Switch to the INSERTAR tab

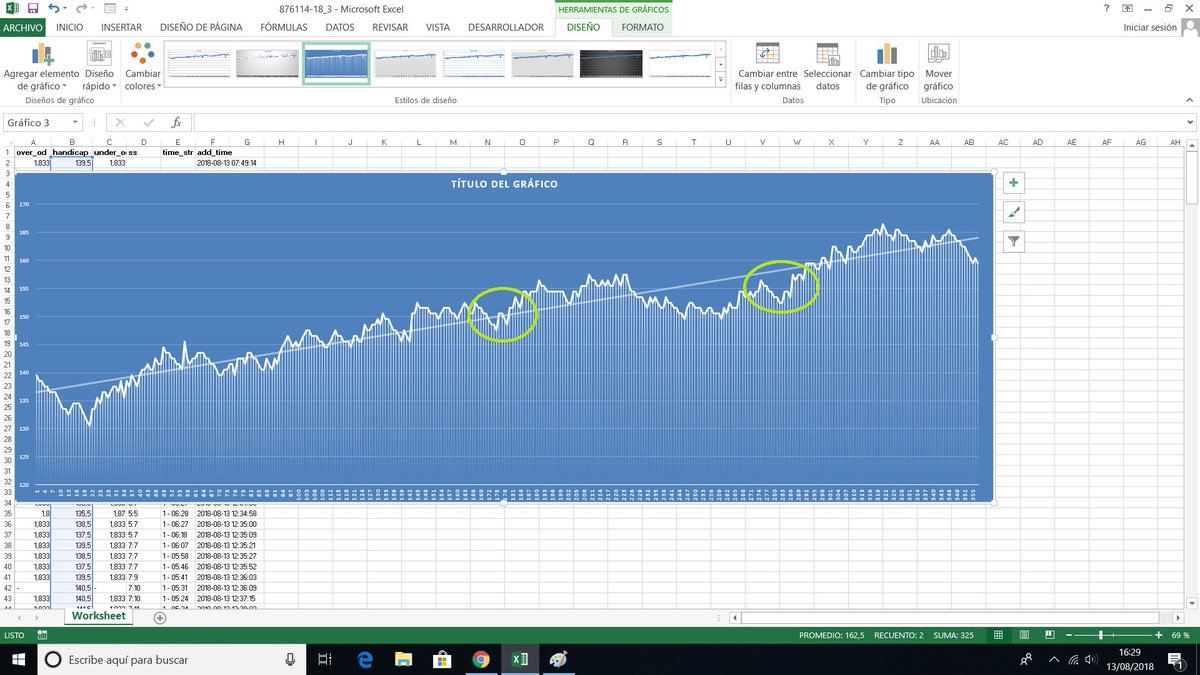(x=121, y=27)
